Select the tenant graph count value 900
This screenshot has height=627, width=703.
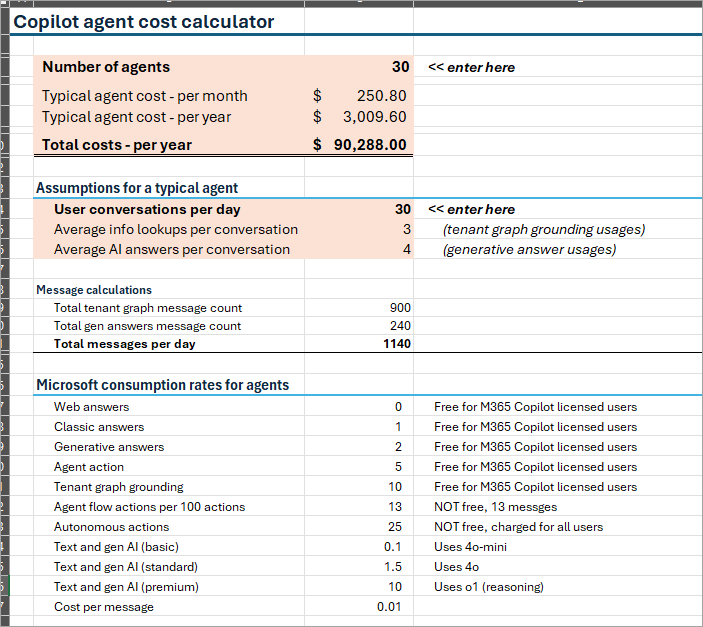[x=400, y=308]
